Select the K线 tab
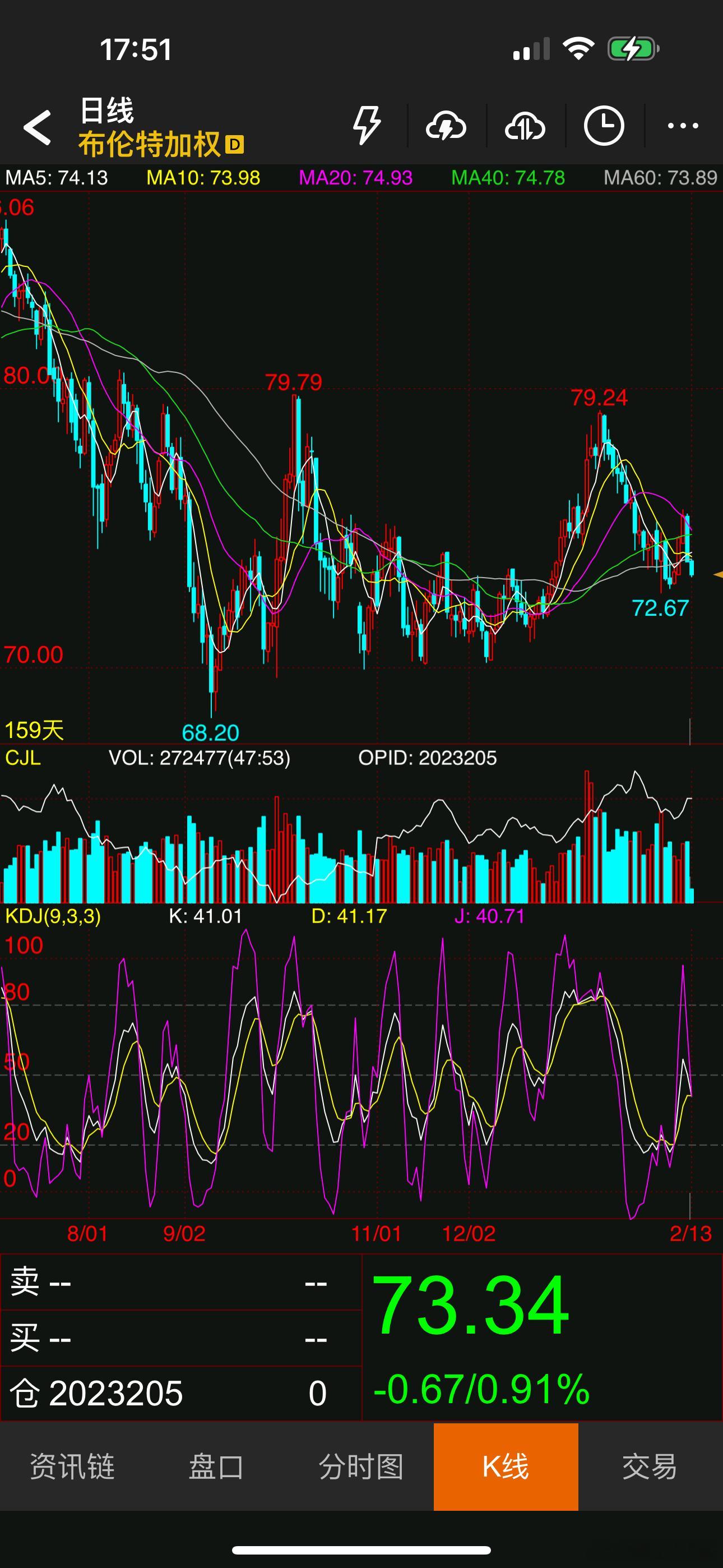723x1568 pixels. point(506,1466)
